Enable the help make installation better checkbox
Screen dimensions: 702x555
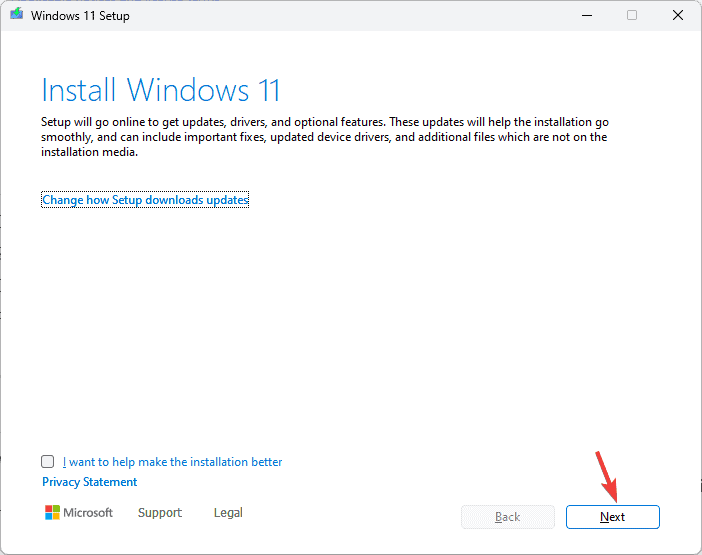[x=47, y=461]
